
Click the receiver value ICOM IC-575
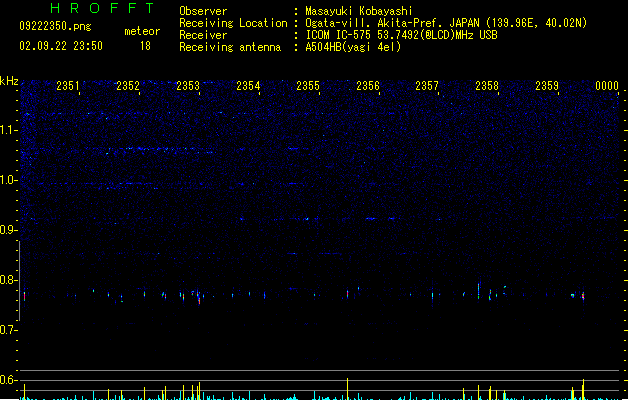(402, 35)
